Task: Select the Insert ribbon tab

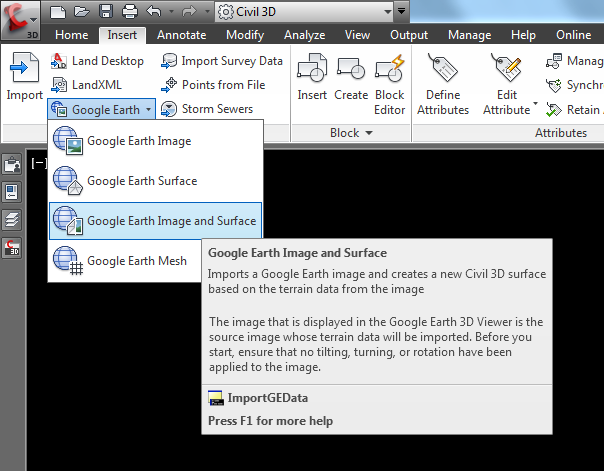Action: point(122,35)
